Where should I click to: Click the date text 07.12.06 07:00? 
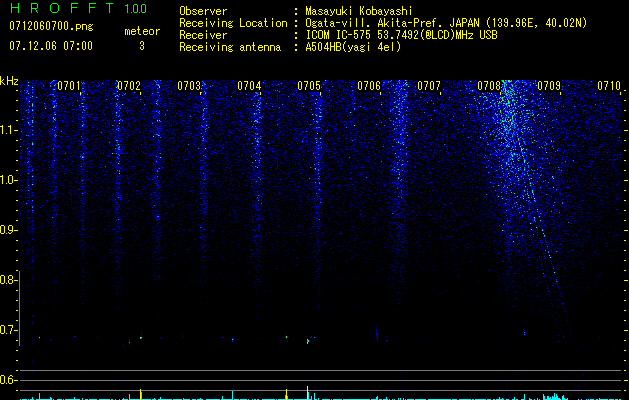[51, 46]
